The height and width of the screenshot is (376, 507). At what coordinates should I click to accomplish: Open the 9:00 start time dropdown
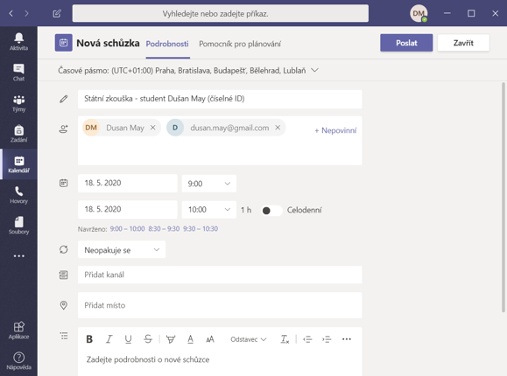point(209,183)
